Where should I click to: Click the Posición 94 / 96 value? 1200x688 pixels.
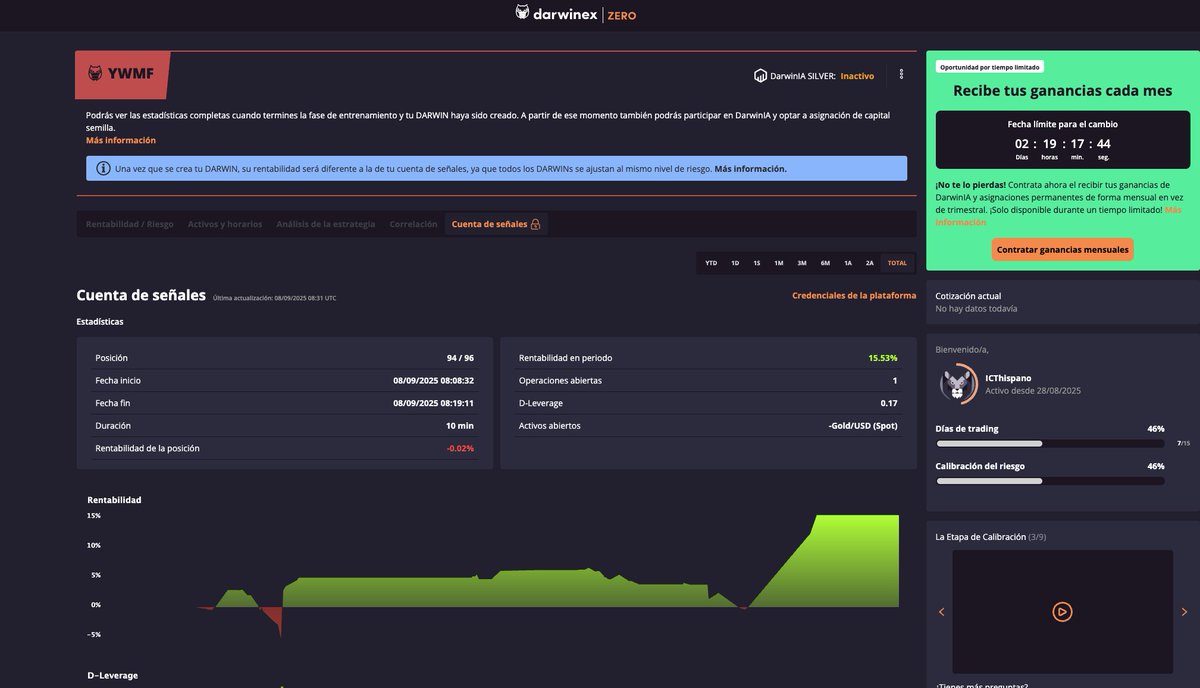pyautogui.click(x=460, y=358)
